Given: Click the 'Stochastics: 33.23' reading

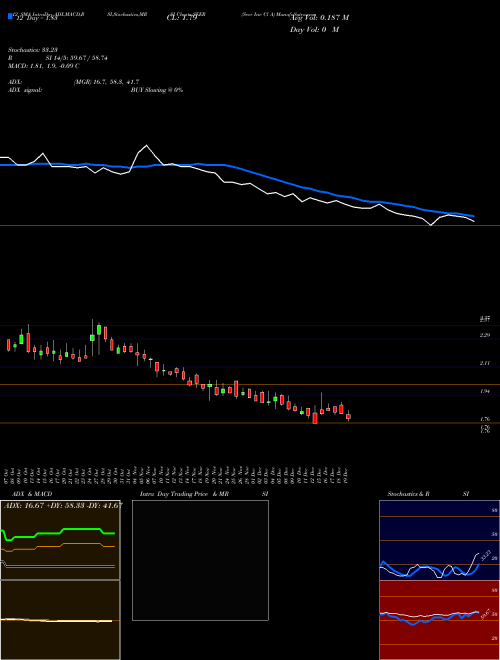Looking at the screenshot, I should click(x=32, y=50).
